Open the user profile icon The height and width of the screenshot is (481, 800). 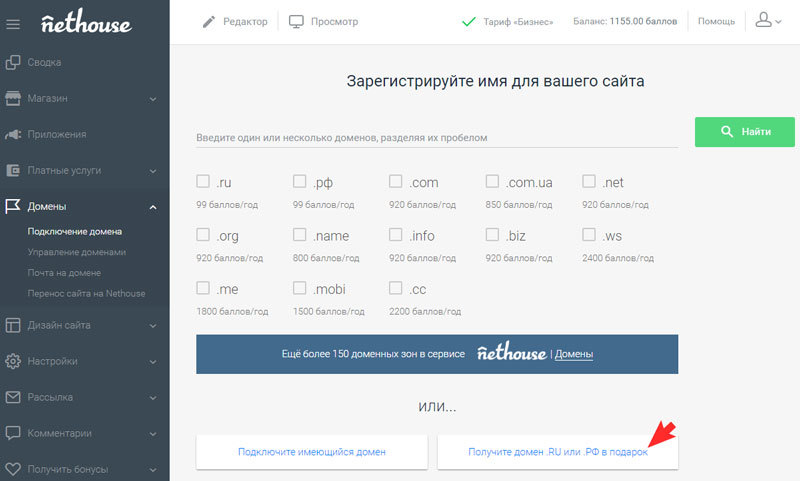click(763, 19)
